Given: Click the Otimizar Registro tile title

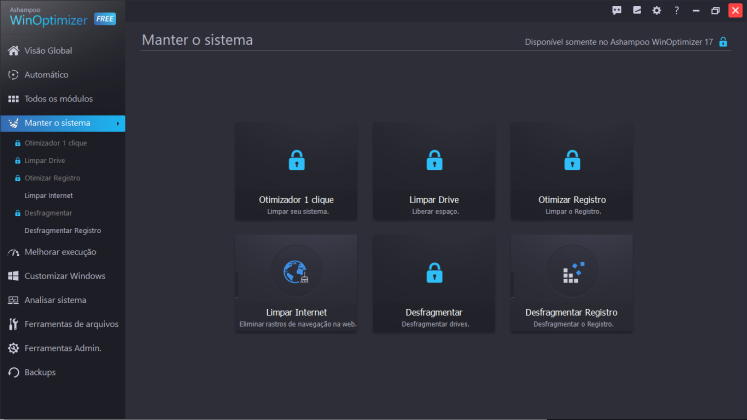Looking at the screenshot, I should (x=572, y=200).
